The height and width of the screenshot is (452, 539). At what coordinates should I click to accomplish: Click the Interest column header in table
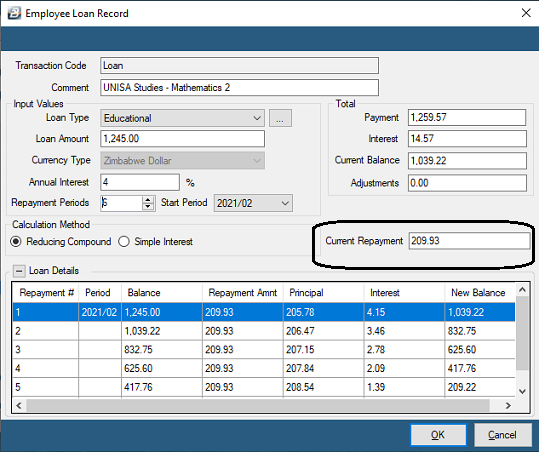click(404, 293)
